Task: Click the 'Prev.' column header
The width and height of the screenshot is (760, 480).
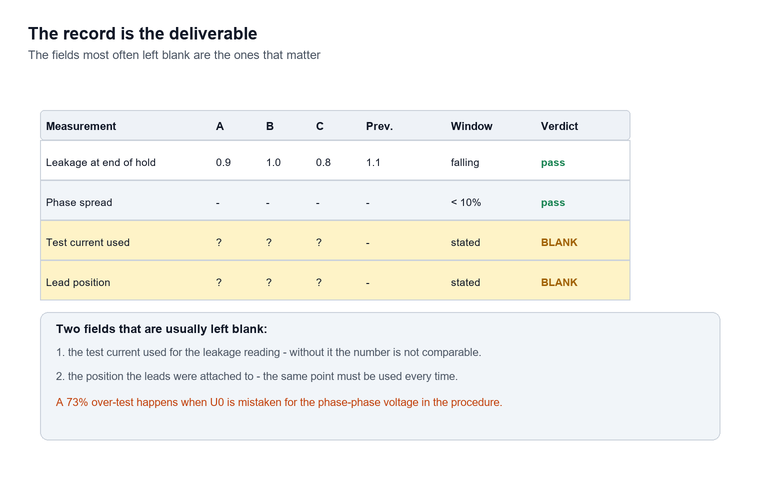Action: click(380, 126)
